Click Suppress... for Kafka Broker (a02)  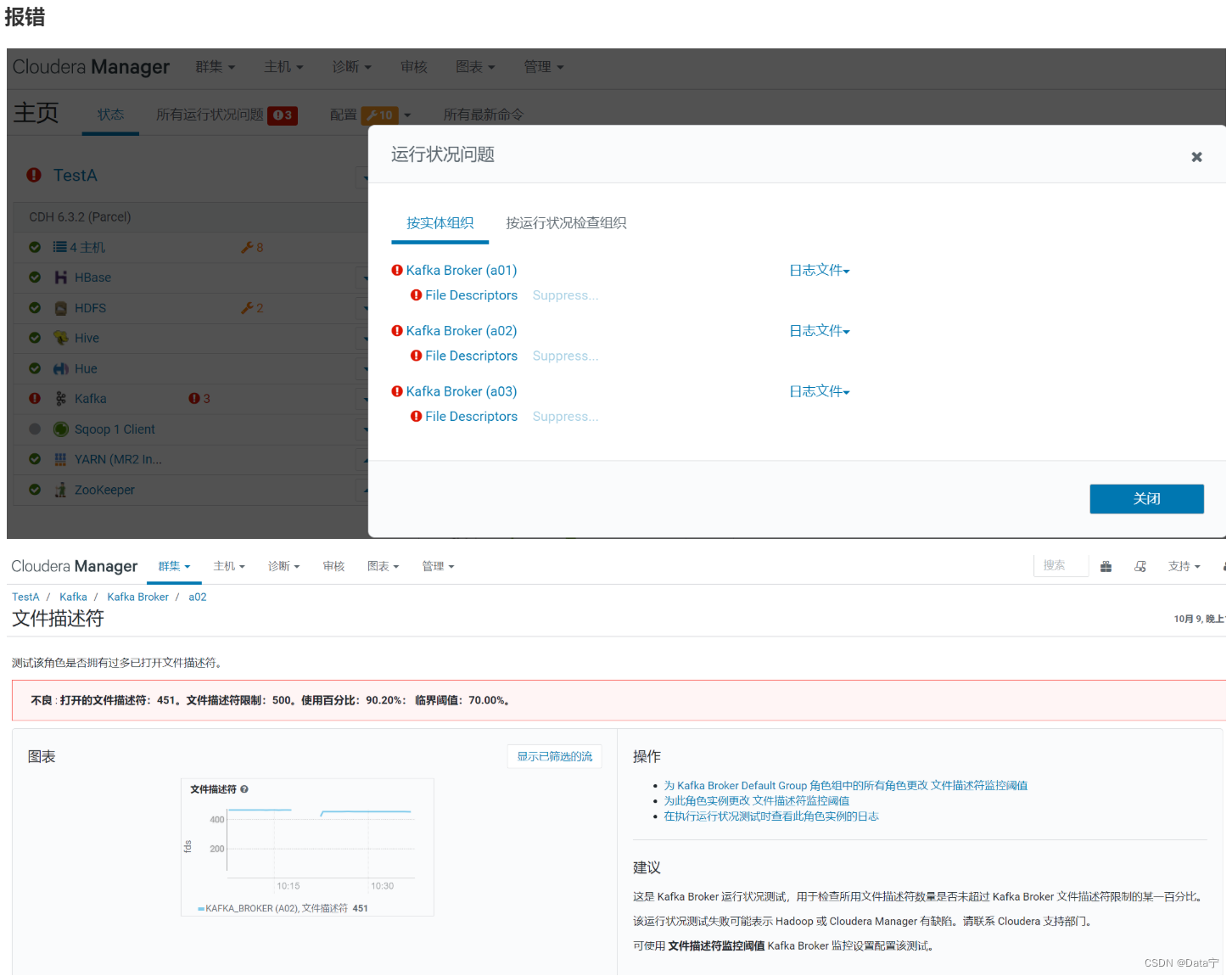(565, 356)
